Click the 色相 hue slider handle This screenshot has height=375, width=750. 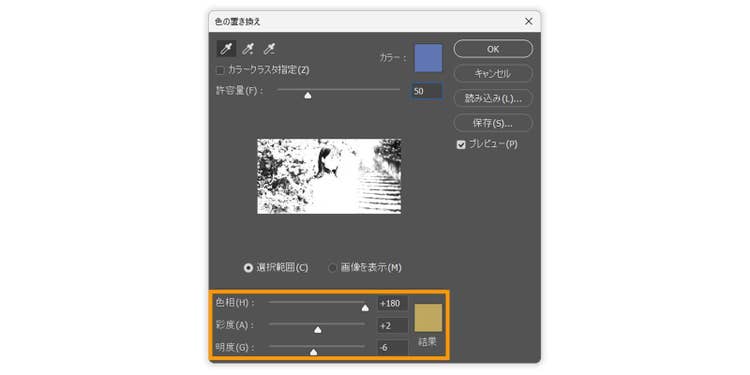pyautogui.click(x=365, y=308)
